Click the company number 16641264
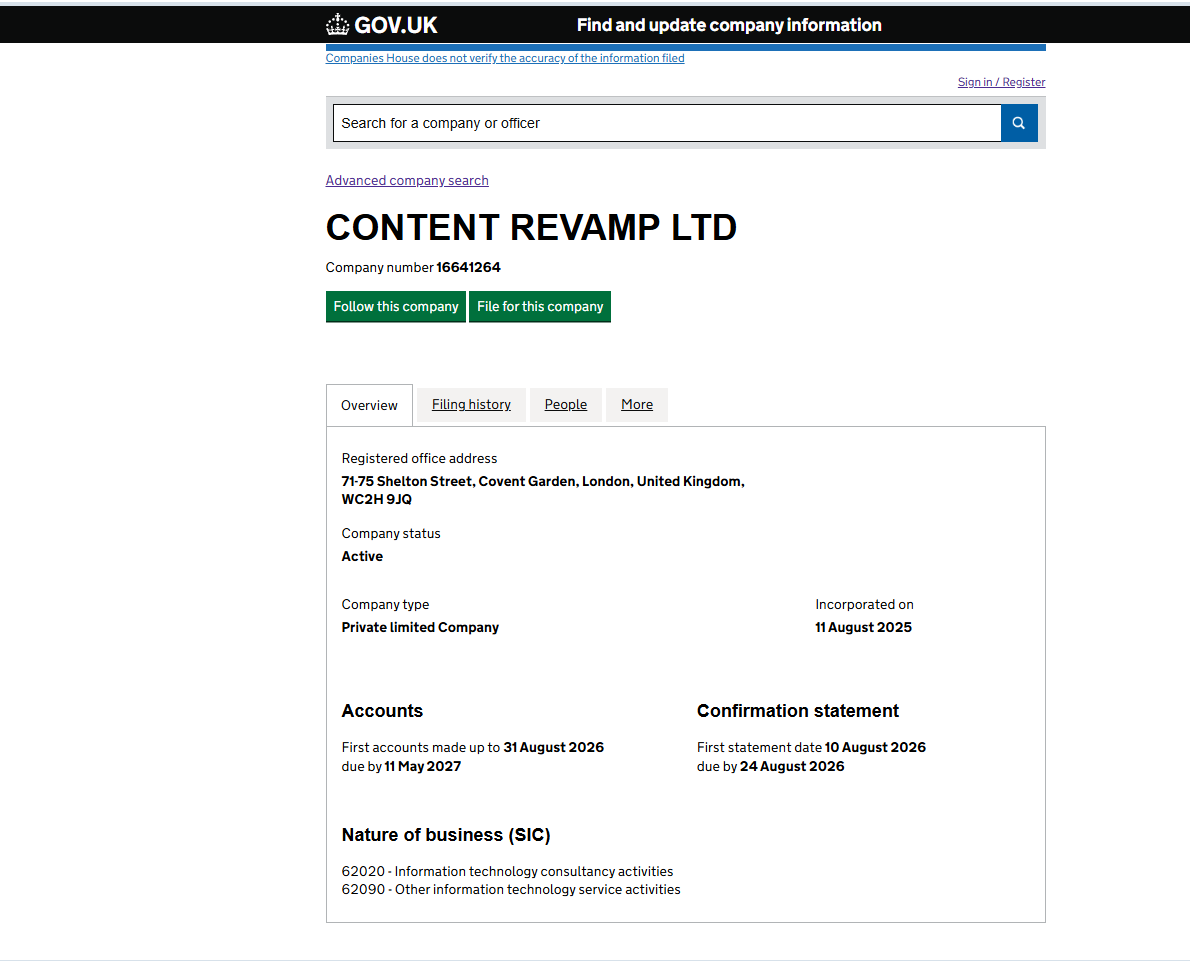 pyautogui.click(x=468, y=267)
